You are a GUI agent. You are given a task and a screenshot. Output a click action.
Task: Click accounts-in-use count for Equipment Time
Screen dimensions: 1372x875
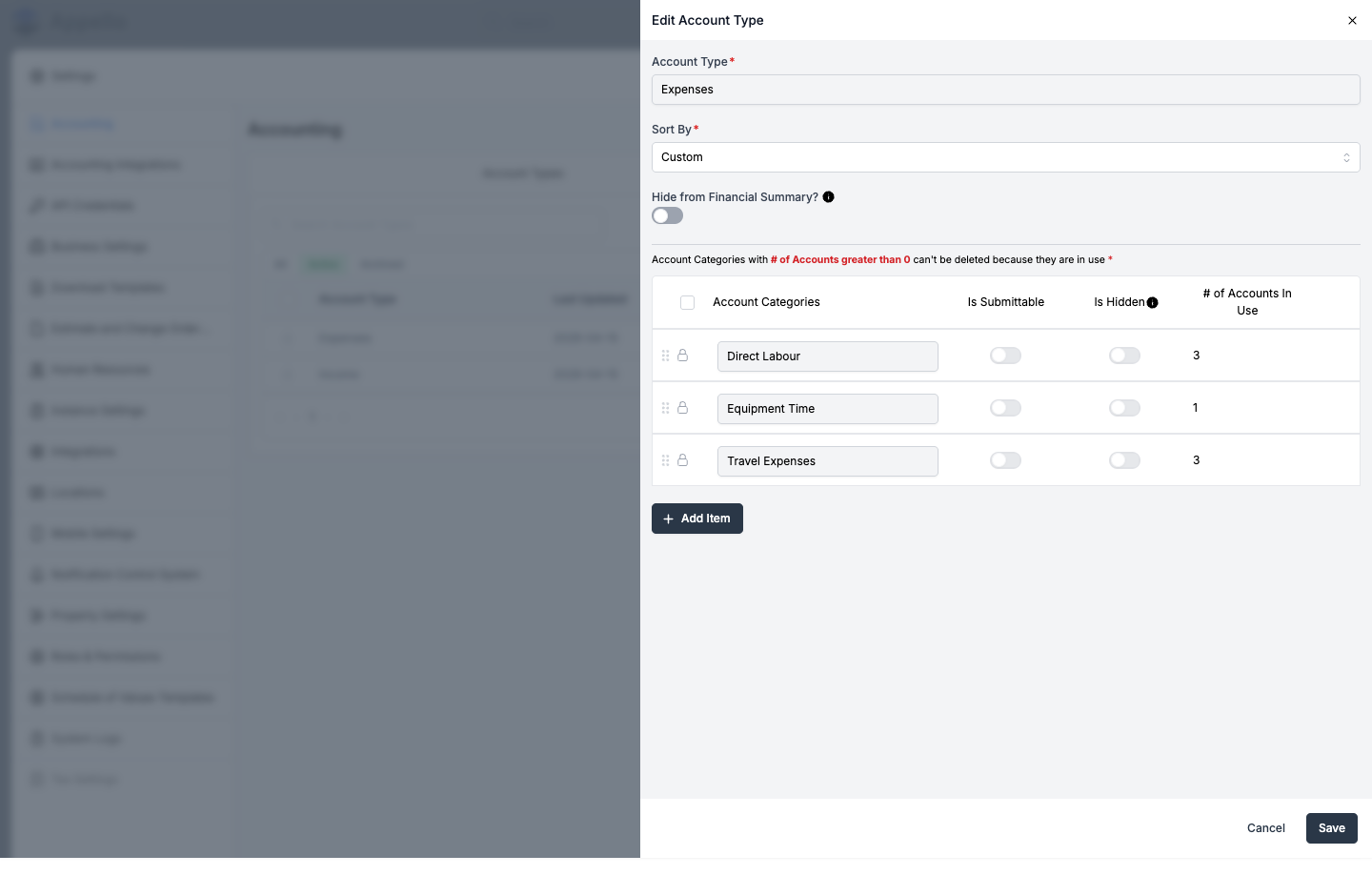1196,408
